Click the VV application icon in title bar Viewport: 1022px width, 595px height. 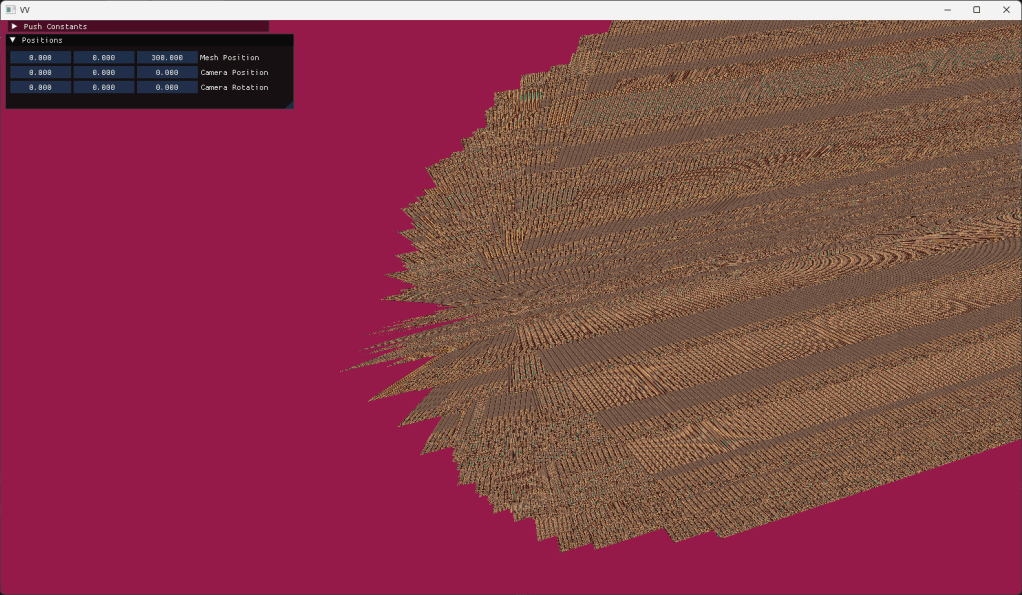point(10,9)
